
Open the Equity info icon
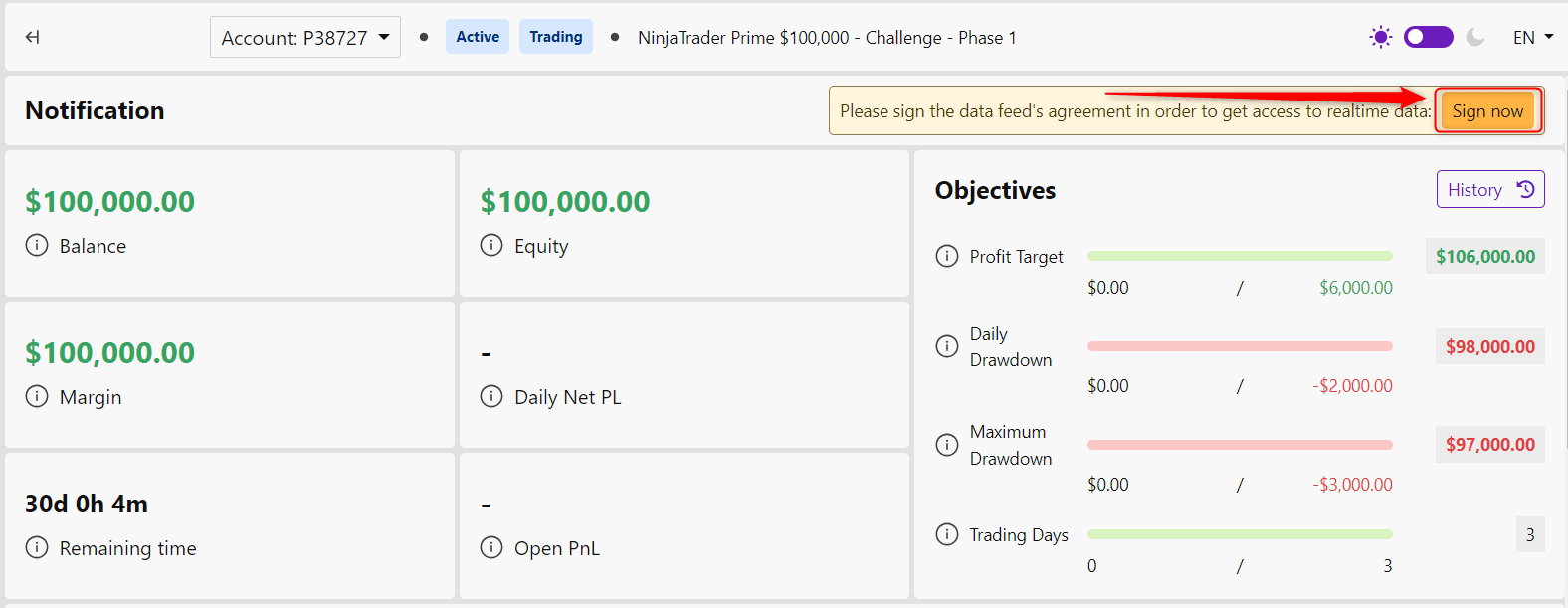pos(491,245)
